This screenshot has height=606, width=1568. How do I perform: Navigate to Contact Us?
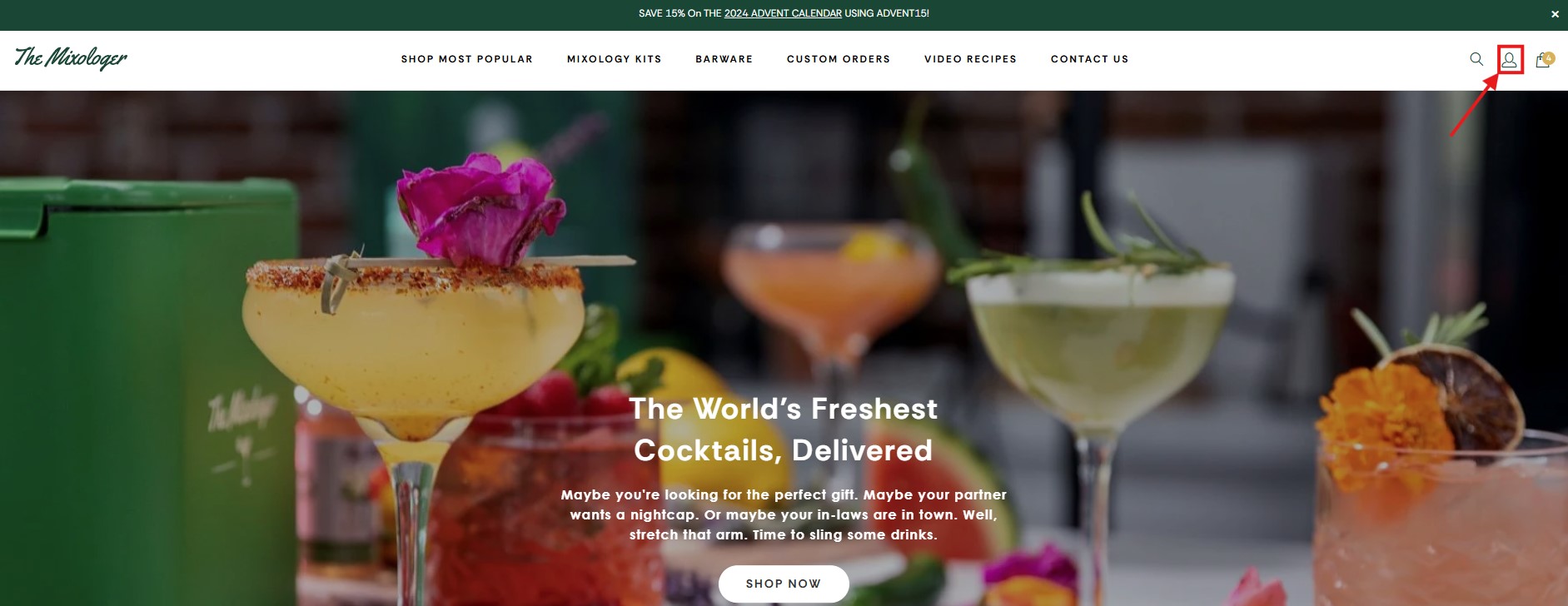[1089, 59]
